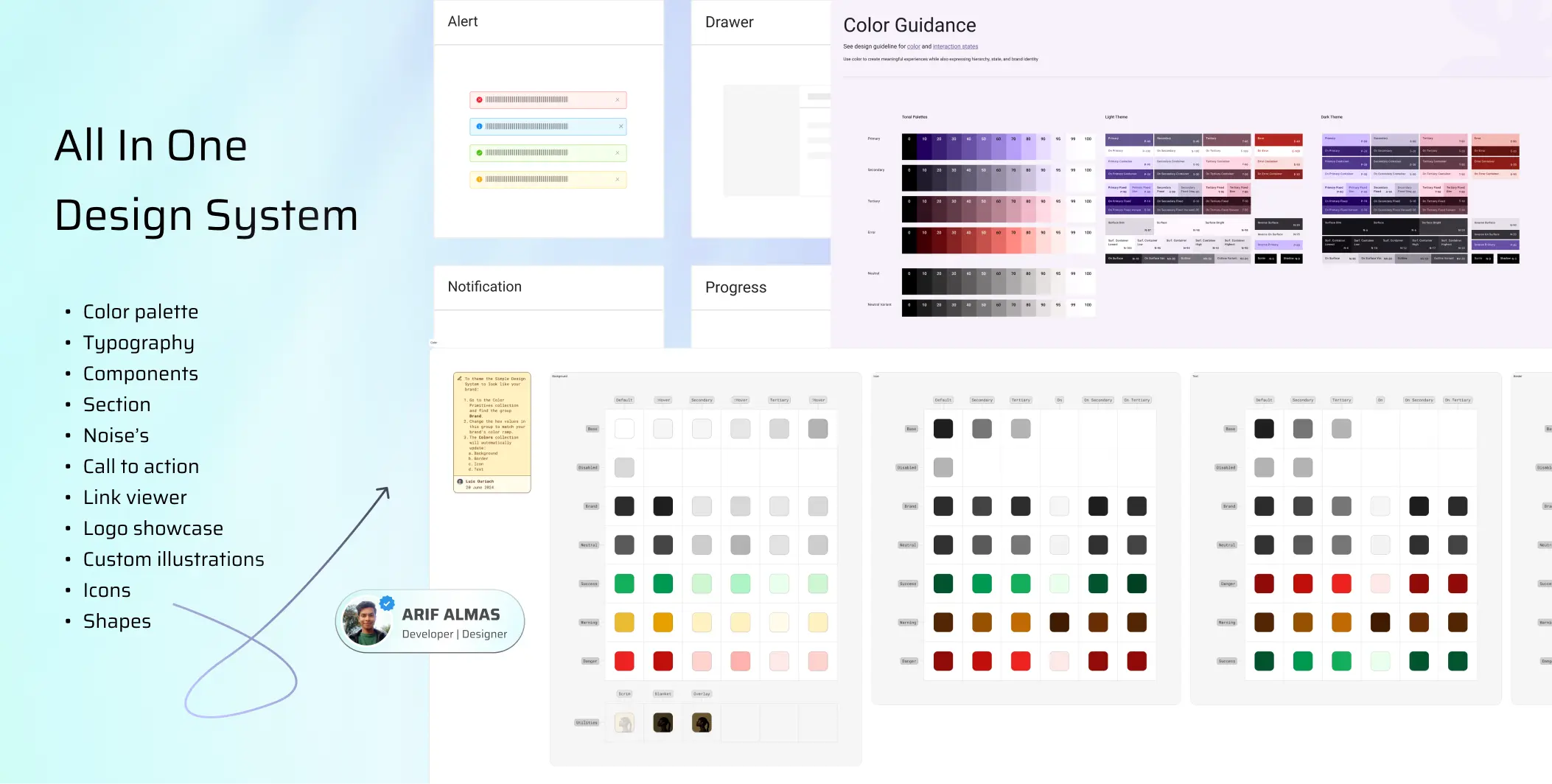This screenshot has width=1552, height=784.
Task: Click the pencil icon on the yellow sticky note
Action: pyautogui.click(x=460, y=379)
